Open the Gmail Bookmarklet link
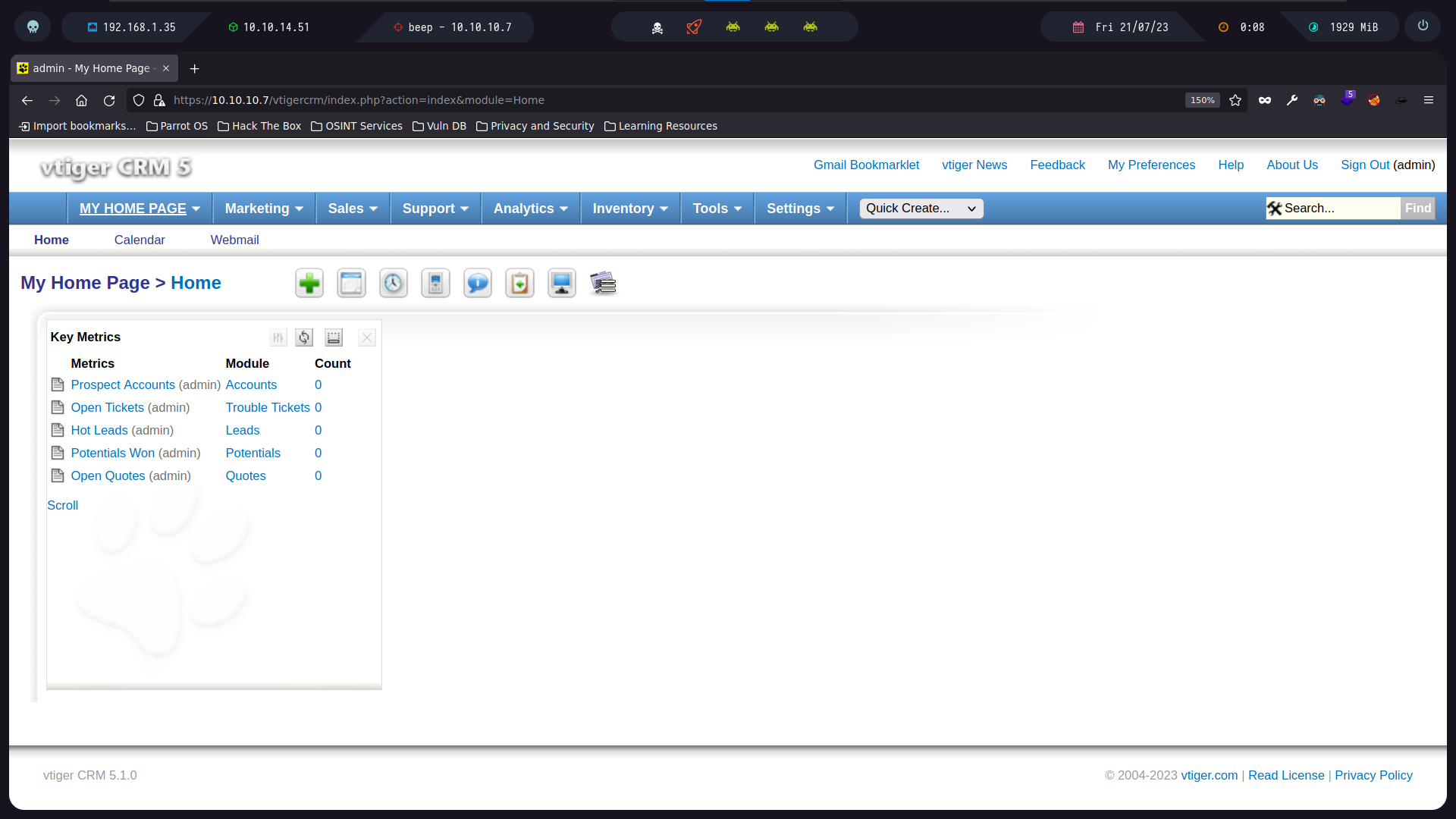1456x819 pixels. [866, 165]
